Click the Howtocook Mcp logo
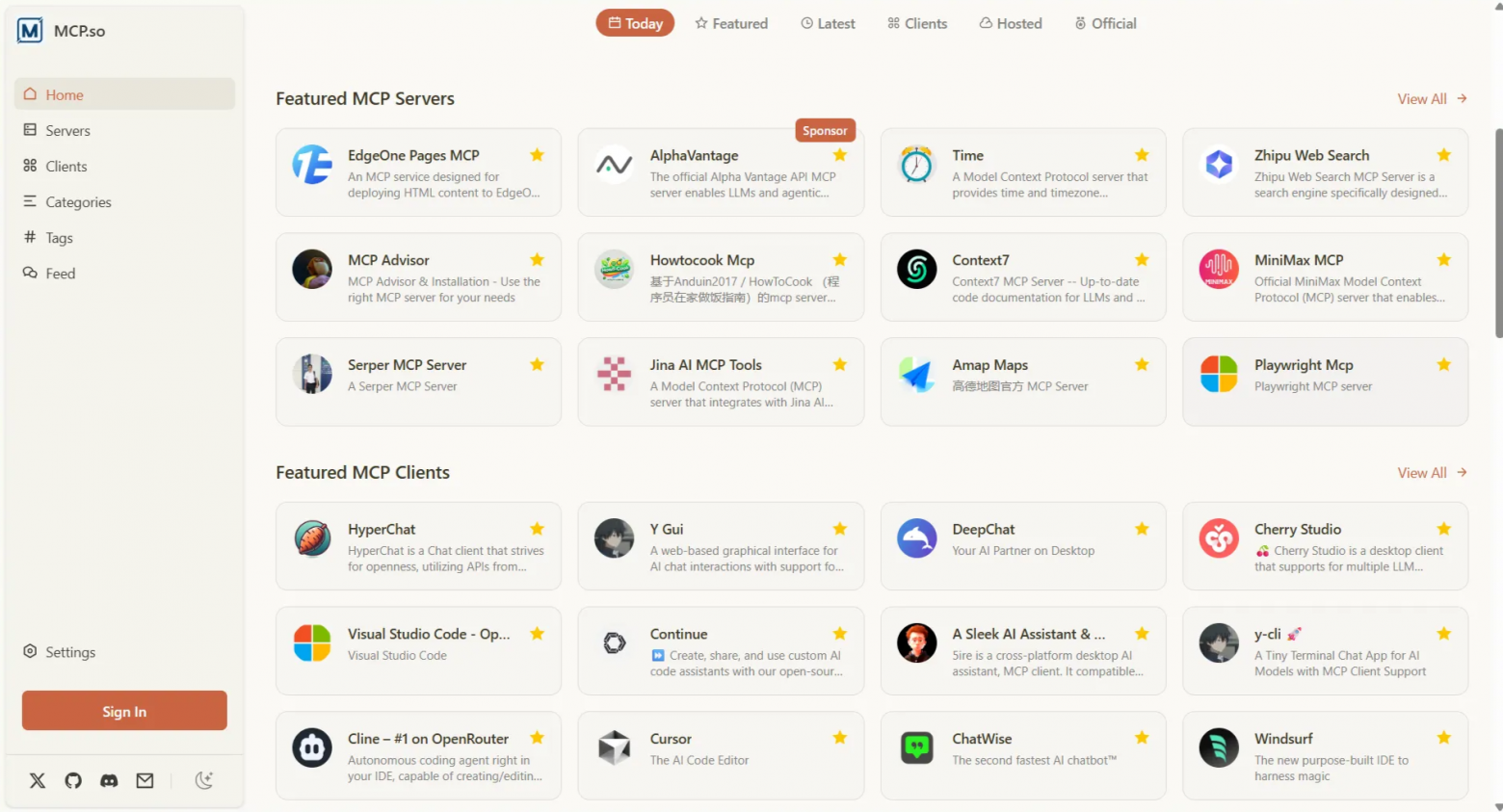 (x=615, y=270)
